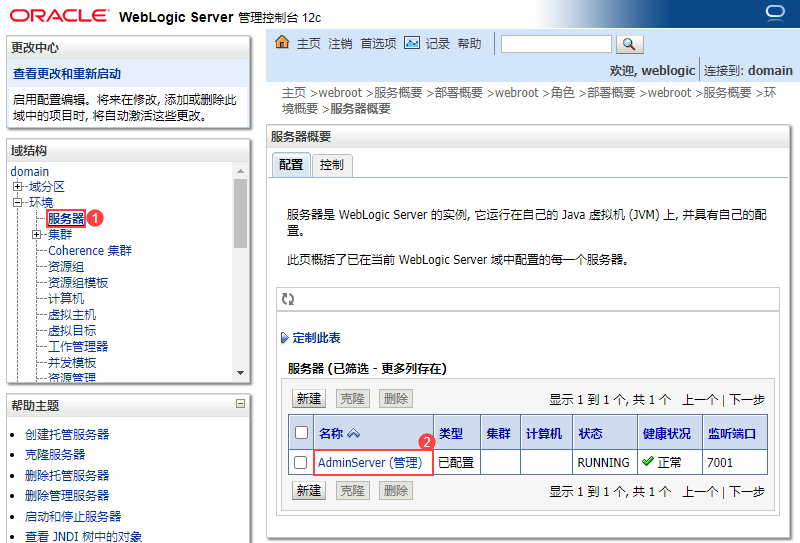Select 虚拟目标 in the tree
This screenshot has height=543, width=800.
click(72, 331)
